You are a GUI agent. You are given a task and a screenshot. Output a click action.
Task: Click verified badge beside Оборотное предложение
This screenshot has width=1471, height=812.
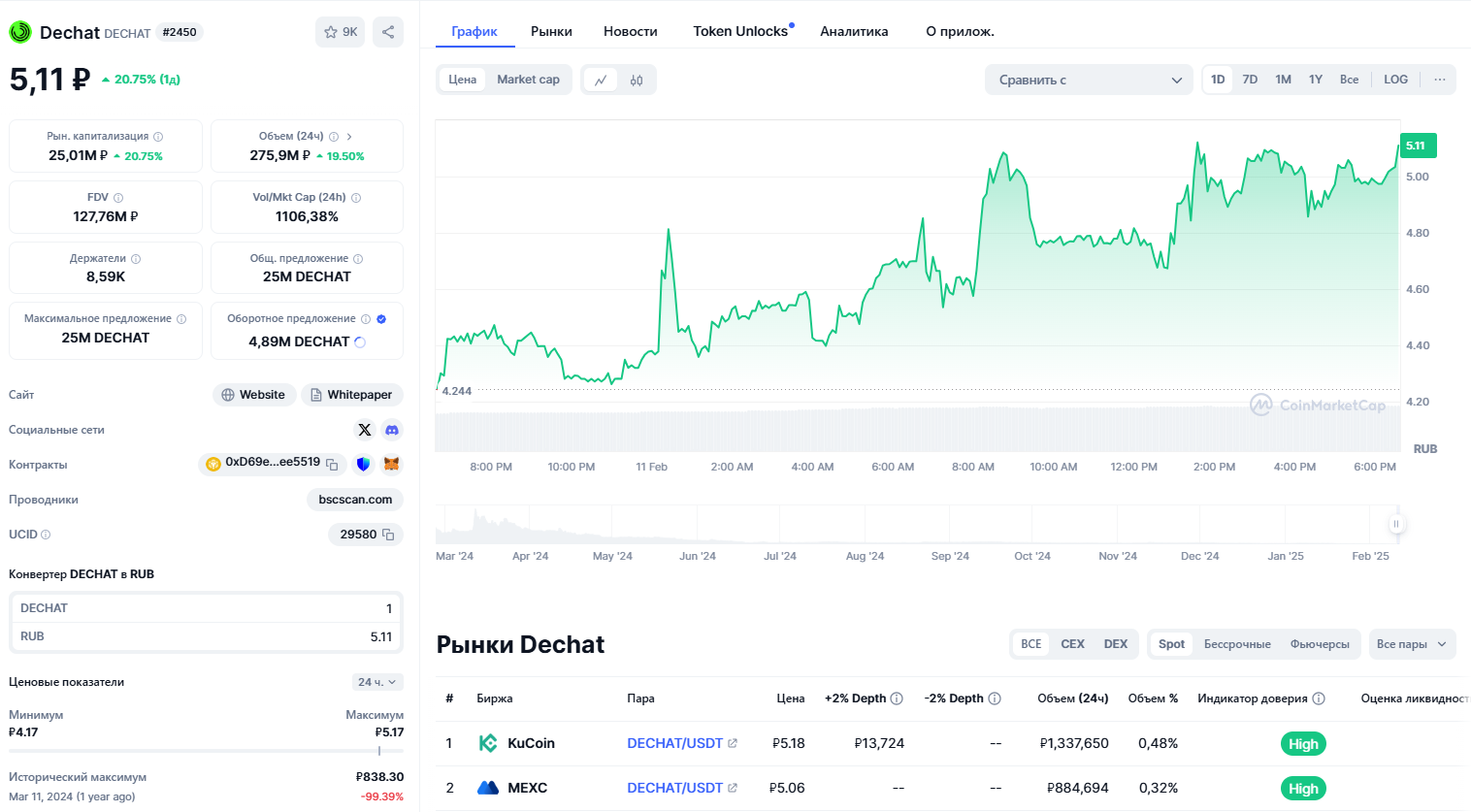click(381, 319)
